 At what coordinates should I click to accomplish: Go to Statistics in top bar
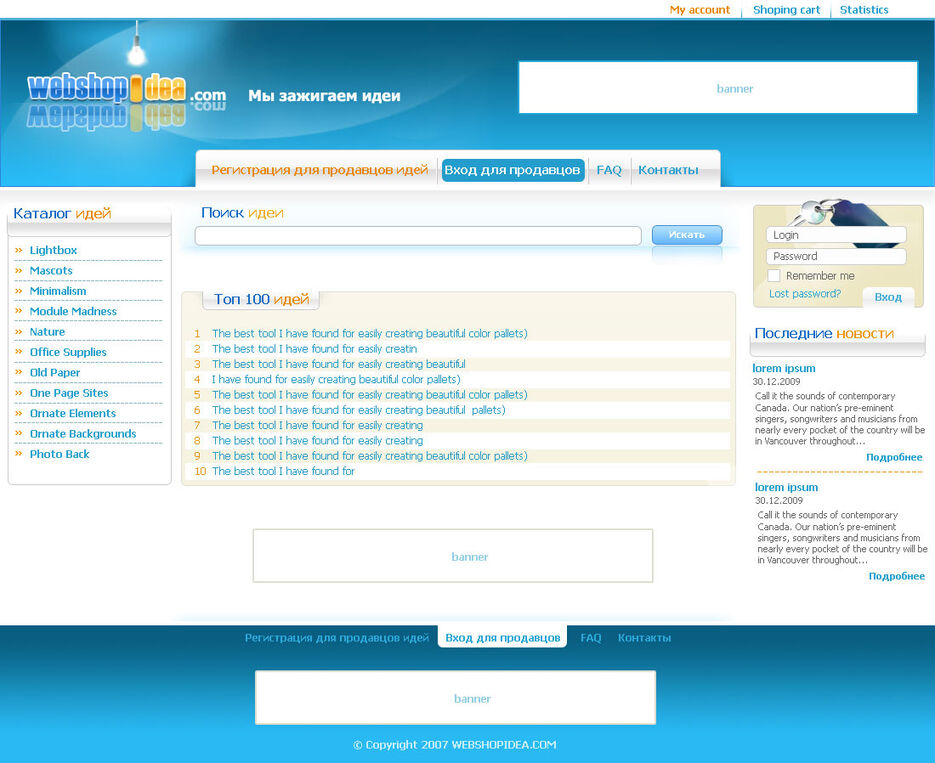pyautogui.click(x=863, y=10)
